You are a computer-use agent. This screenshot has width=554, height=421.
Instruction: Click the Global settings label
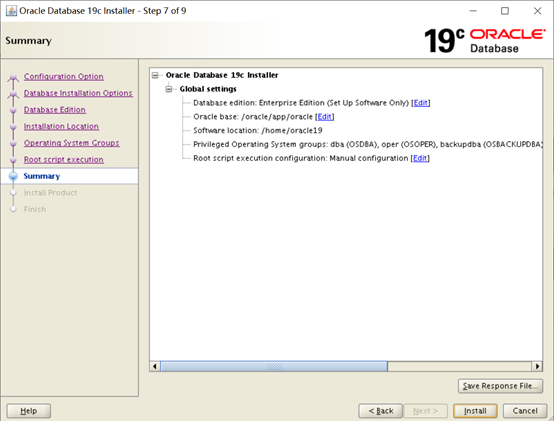click(x=208, y=89)
